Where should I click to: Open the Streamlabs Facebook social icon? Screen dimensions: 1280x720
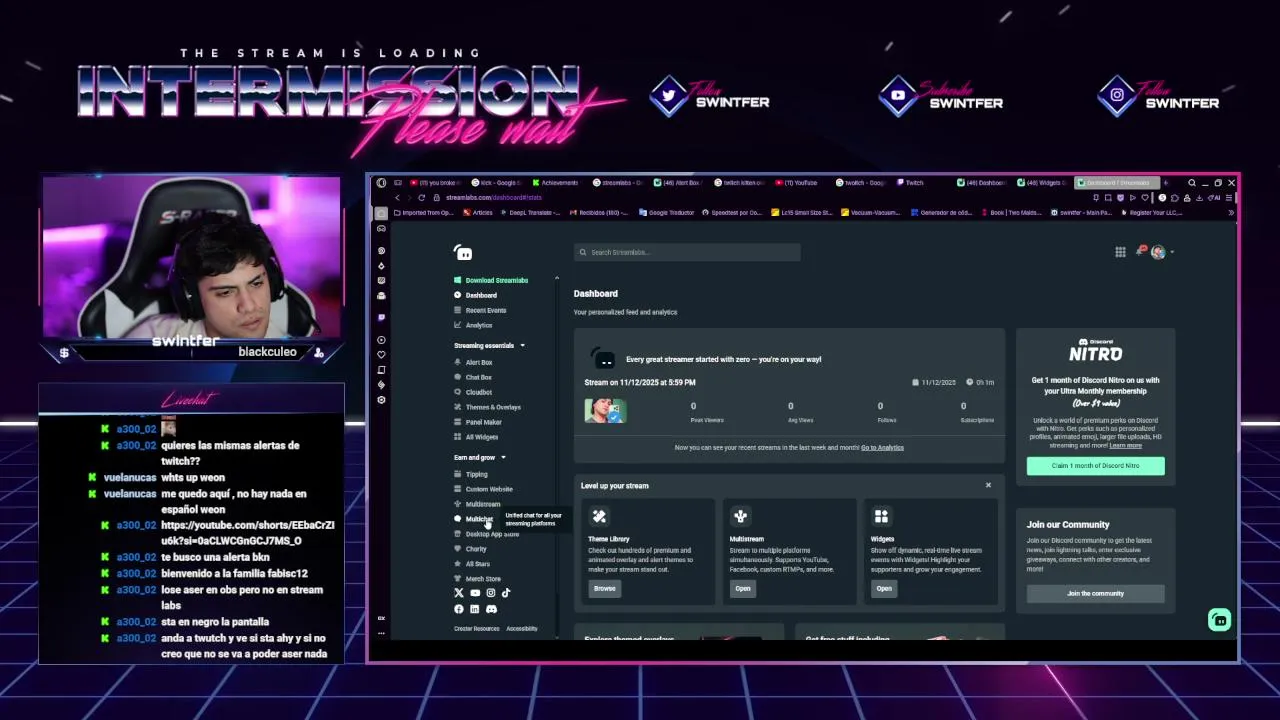(459, 609)
